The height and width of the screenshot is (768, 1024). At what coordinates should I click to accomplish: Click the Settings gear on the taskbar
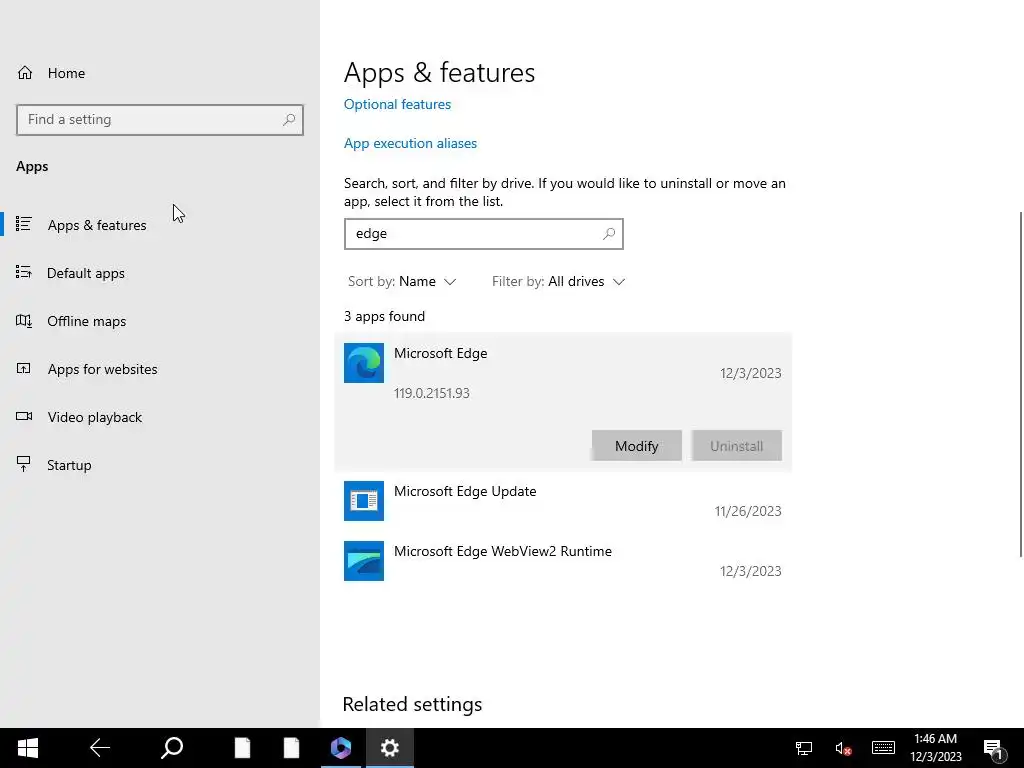(390, 748)
